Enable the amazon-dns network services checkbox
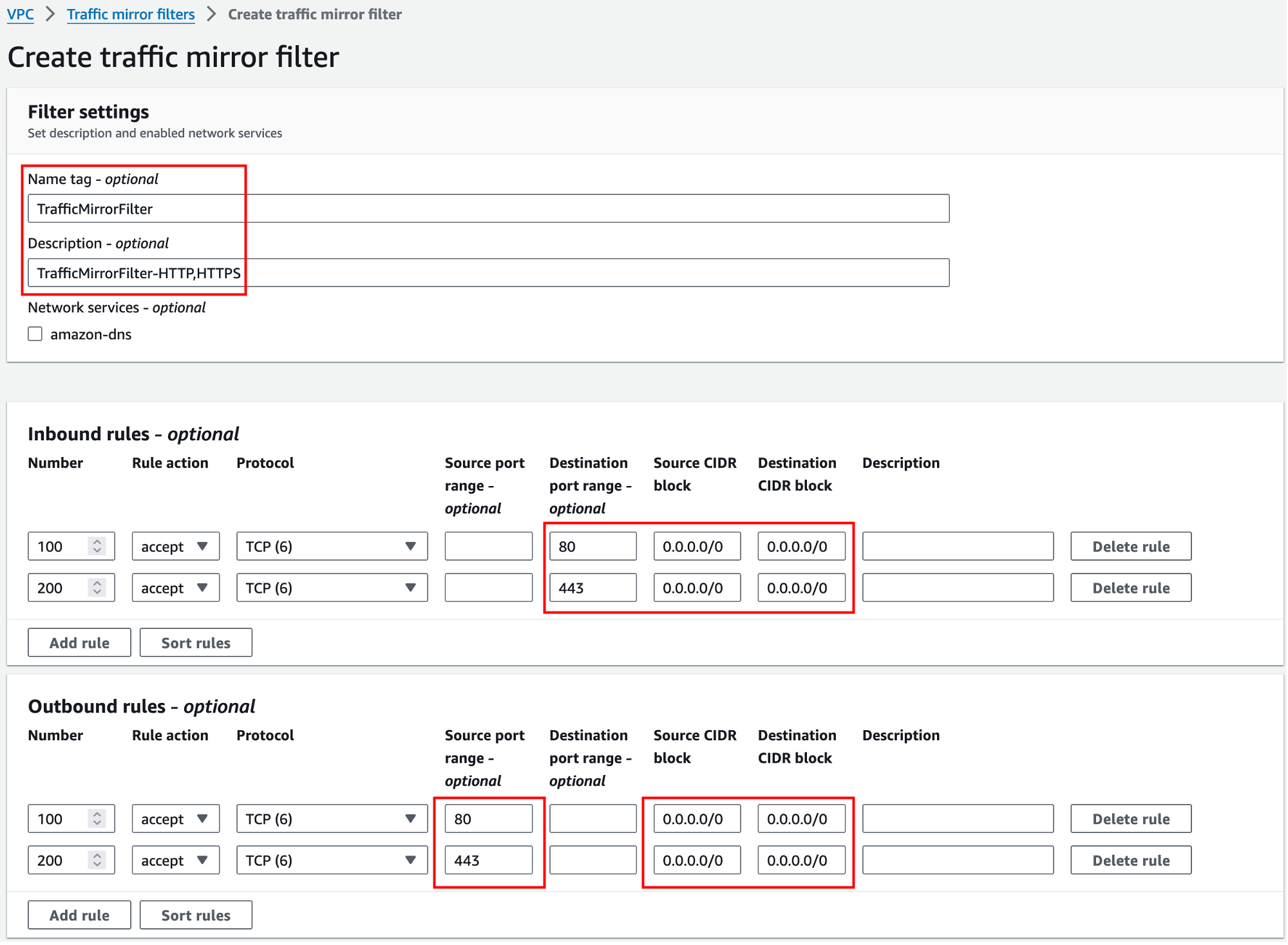Image resolution: width=1288 pixels, height=945 pixels. (x=35, y=334)
